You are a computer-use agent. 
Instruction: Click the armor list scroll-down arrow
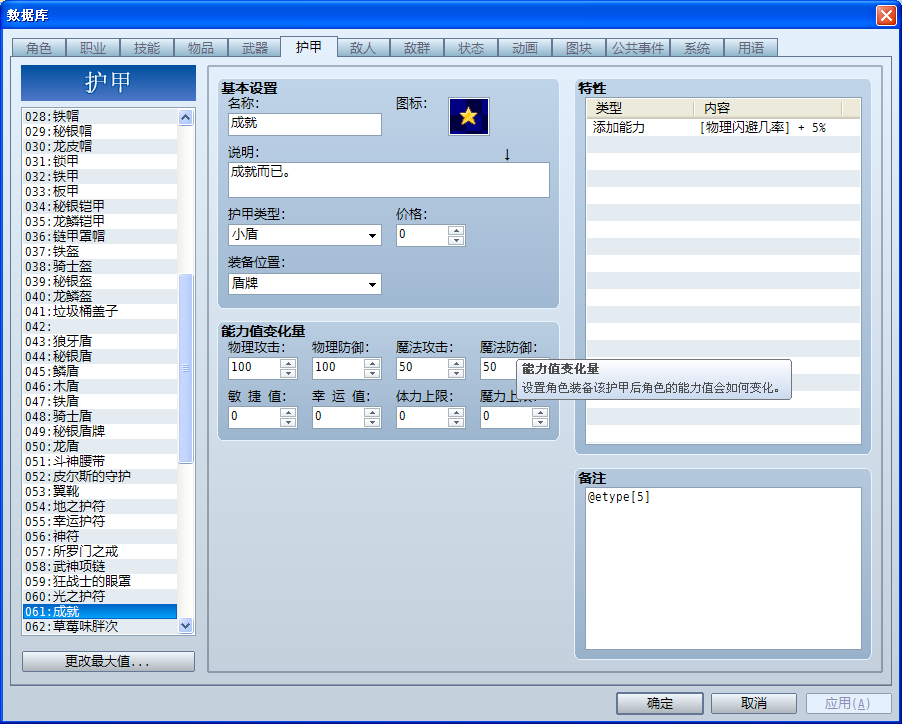(x=185, y=626)
